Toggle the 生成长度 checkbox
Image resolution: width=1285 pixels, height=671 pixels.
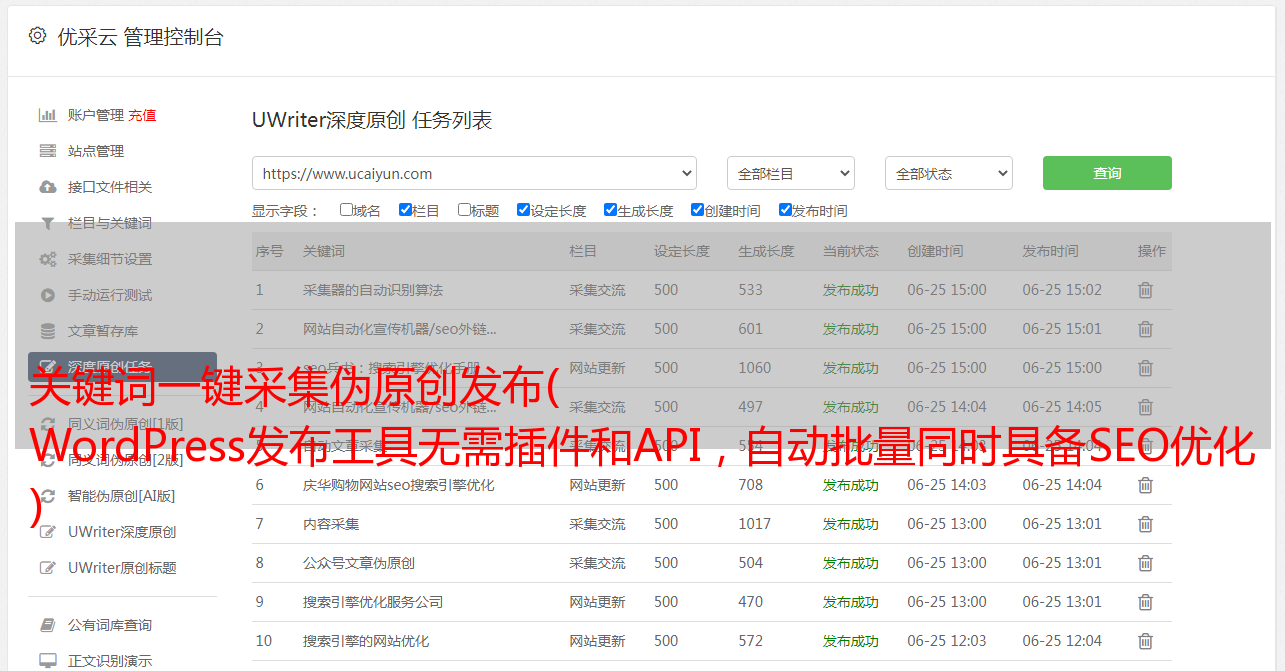610,210
